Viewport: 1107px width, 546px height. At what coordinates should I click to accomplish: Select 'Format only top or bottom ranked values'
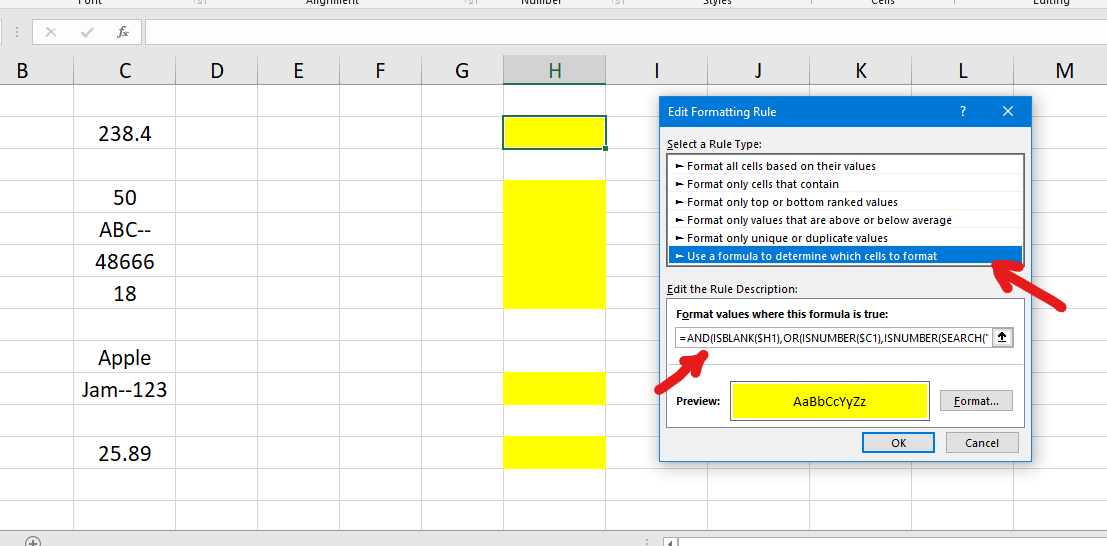pos(845,202)
